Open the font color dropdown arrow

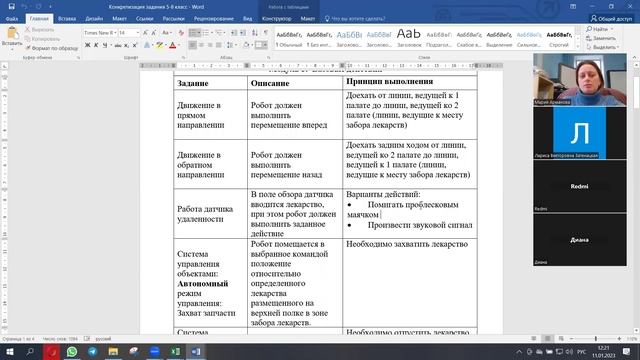pyautogui.click(x=179, y=45)
